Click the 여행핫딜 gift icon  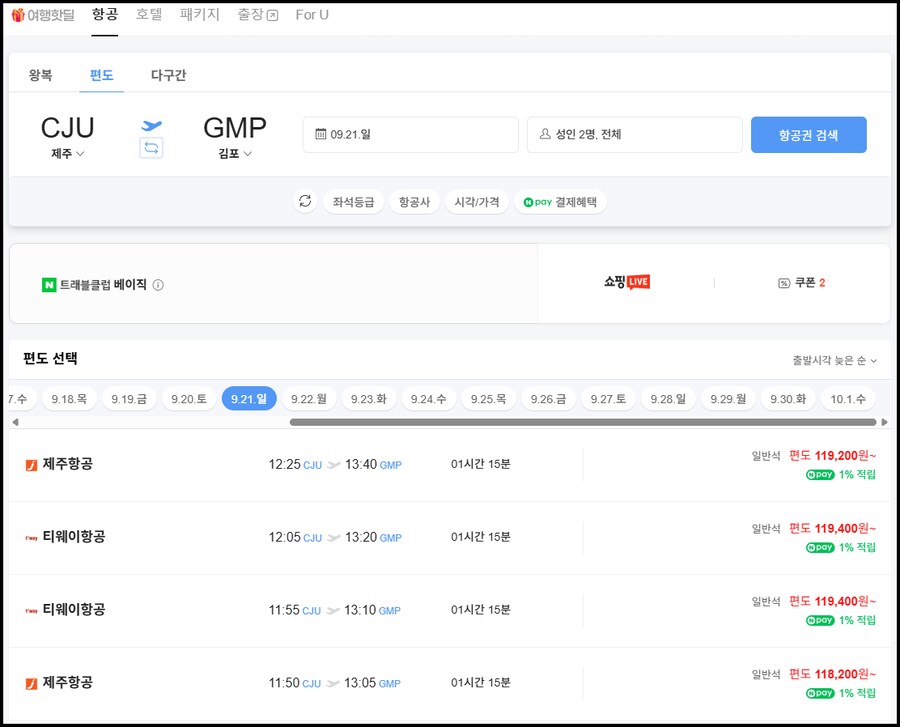(x=17, y=15)
